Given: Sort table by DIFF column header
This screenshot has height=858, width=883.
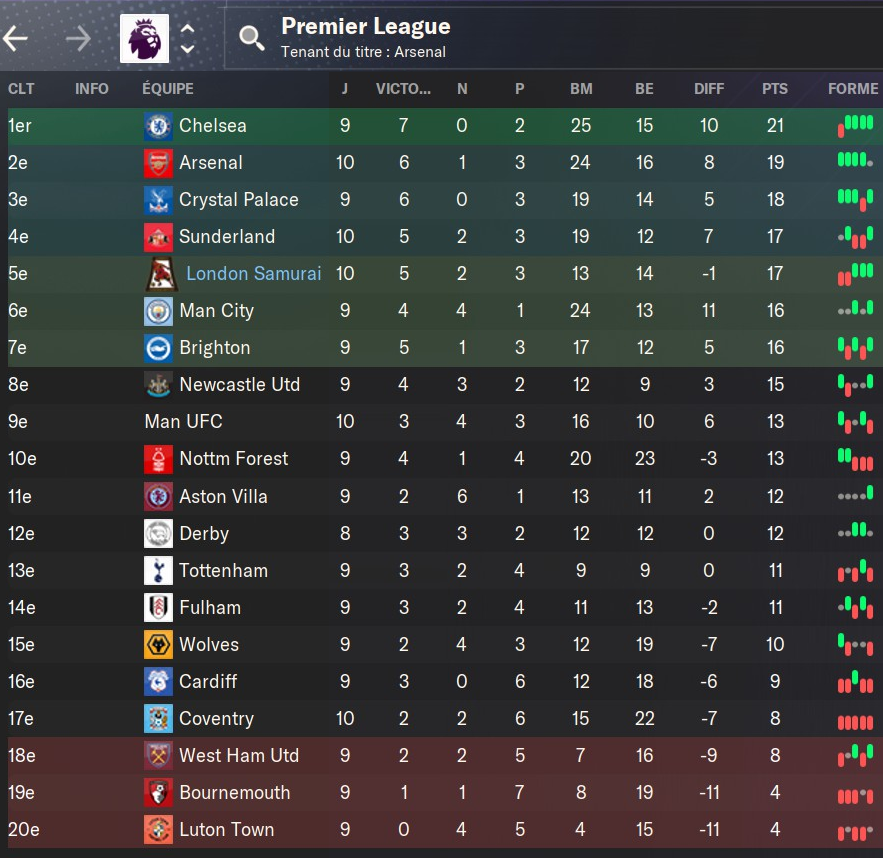Looking at the screenshot, I should coord(708,88).
